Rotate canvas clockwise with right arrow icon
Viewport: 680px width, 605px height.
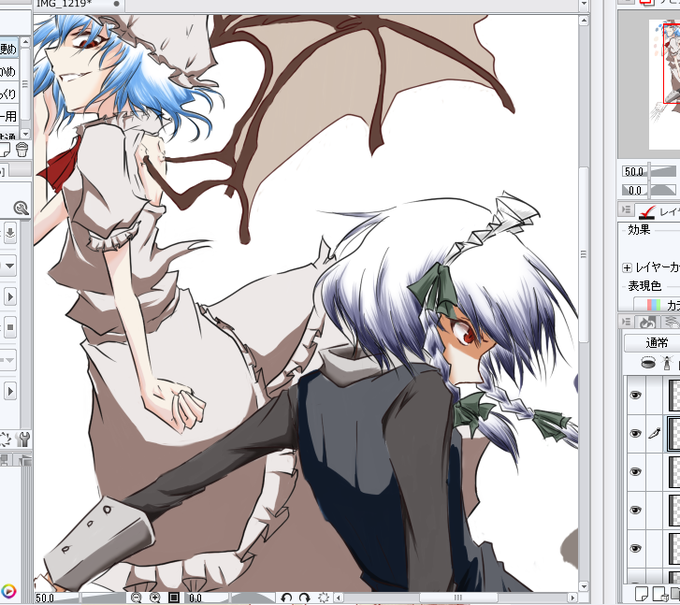[304, 598]
